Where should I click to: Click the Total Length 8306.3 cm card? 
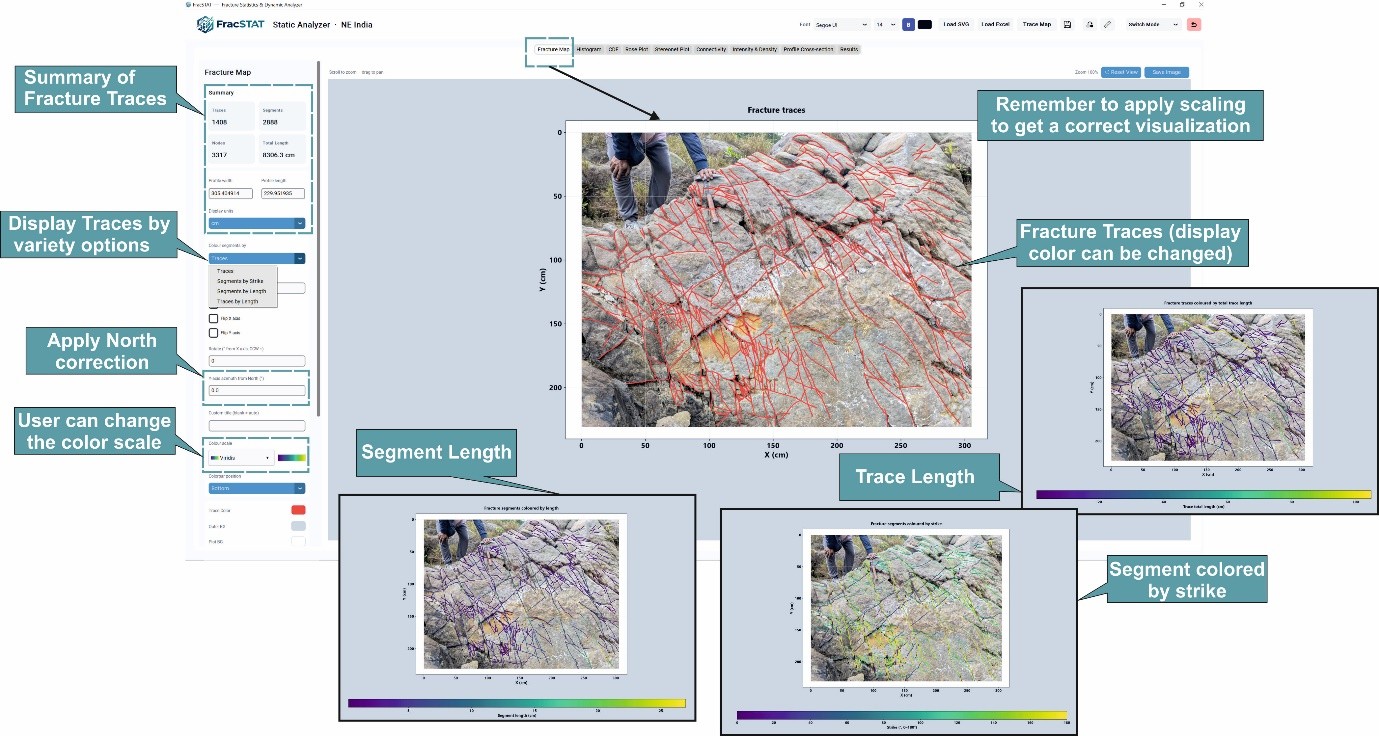283,149
